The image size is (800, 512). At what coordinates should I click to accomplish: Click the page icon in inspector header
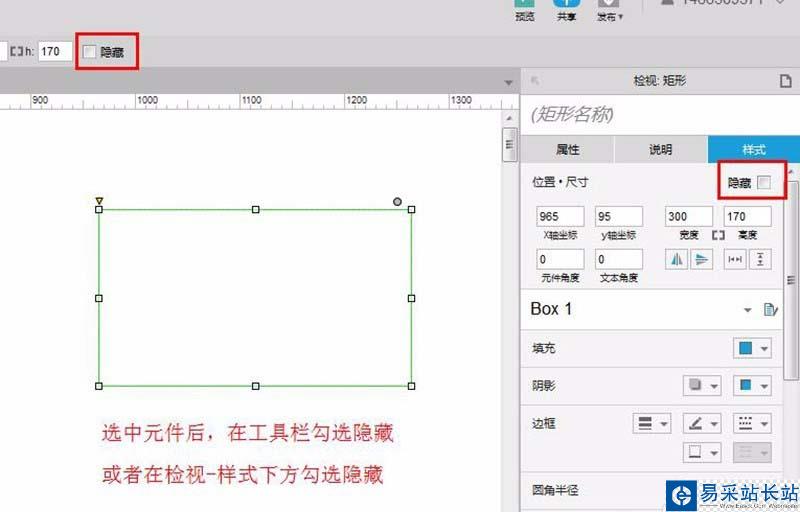point(786,81)
